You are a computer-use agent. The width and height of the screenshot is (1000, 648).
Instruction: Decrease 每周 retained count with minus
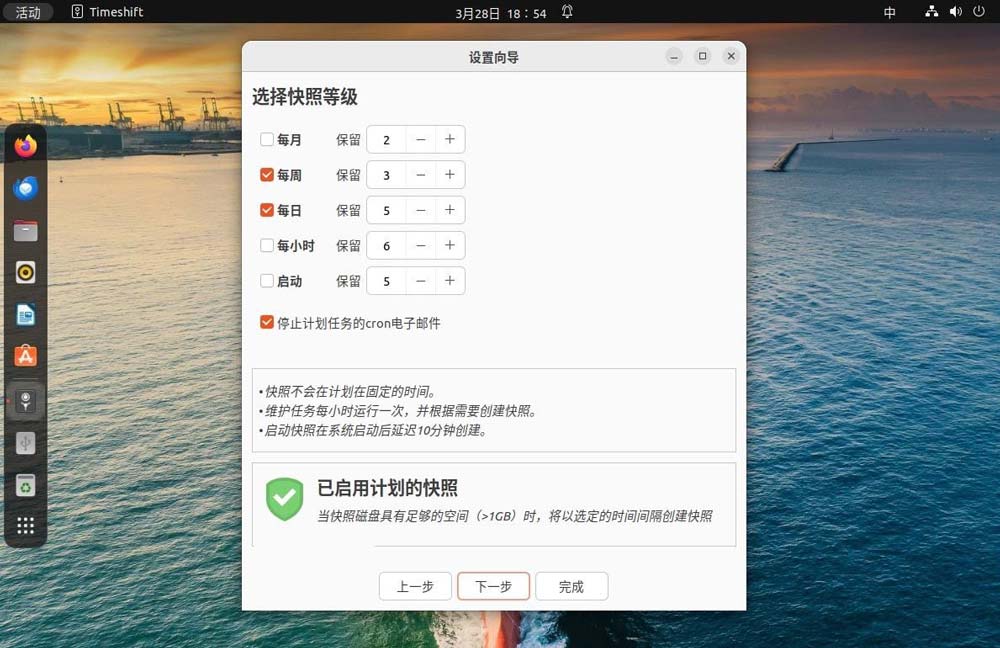coord(420,175)
